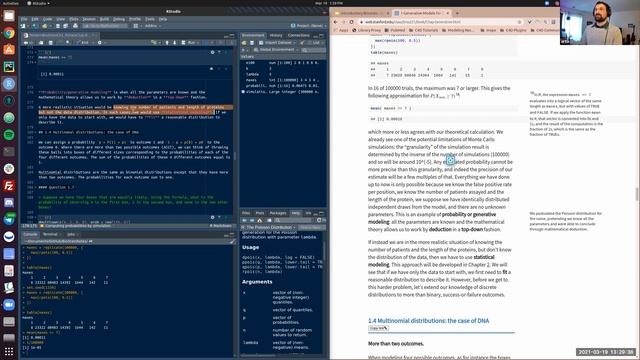
Task: Switch to the Environment tab
Action: click(253, 36)
